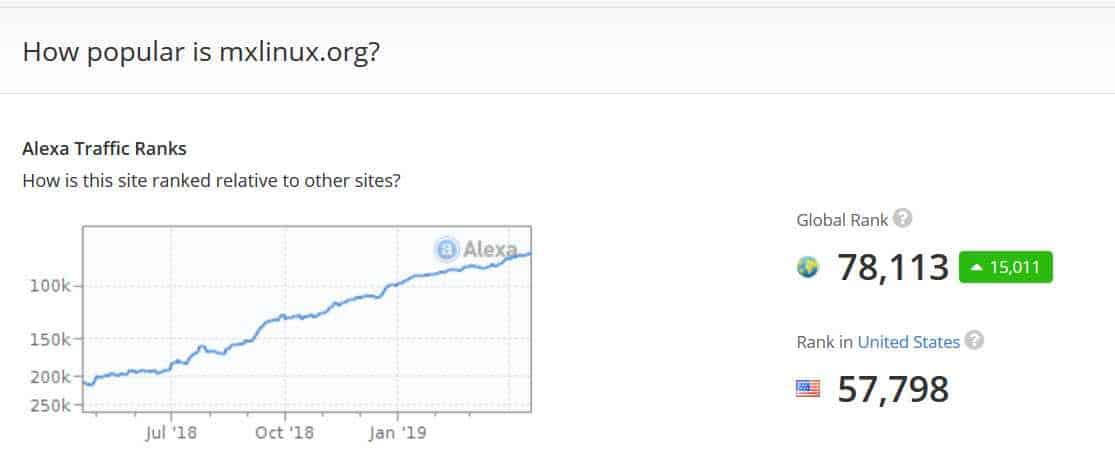Open the United States country link
This screenshot has width=1115, height=463.
[x=909, y=342]
